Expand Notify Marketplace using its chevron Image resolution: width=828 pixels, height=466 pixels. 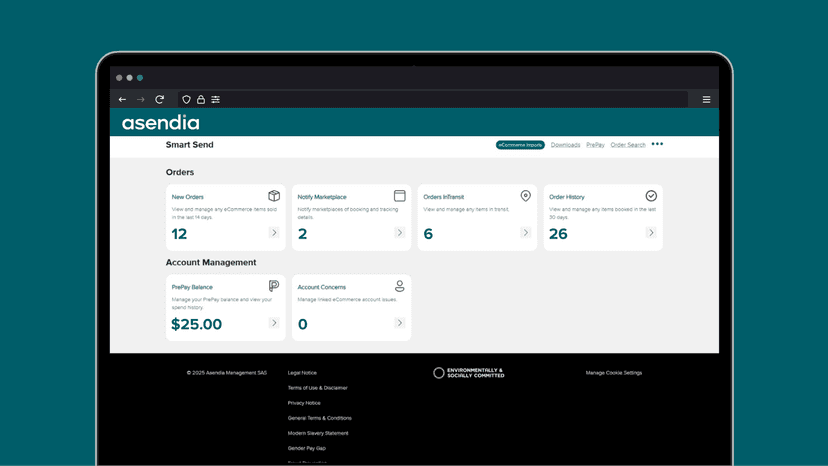(399, 232)
